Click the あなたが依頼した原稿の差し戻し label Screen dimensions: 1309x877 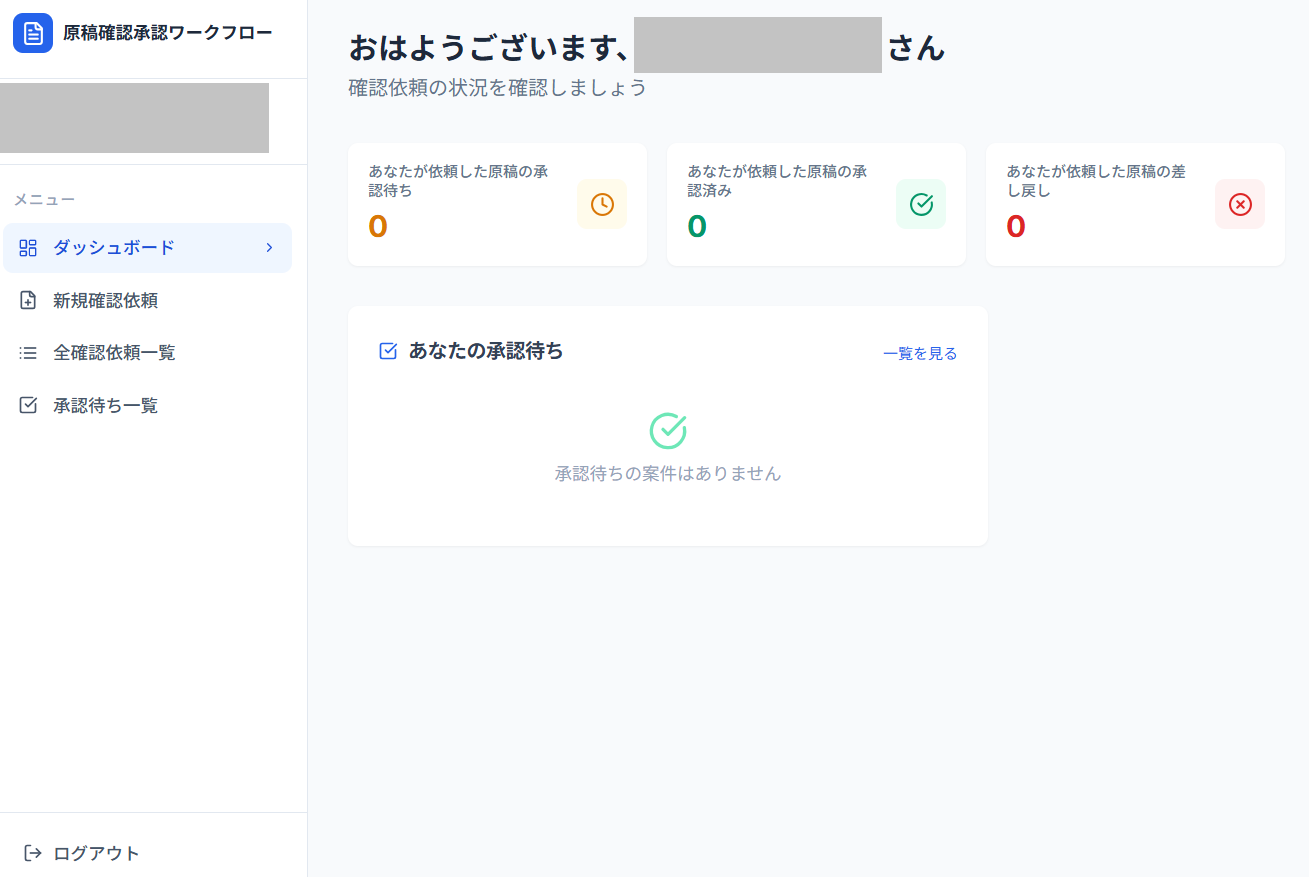pos(1097,181)
